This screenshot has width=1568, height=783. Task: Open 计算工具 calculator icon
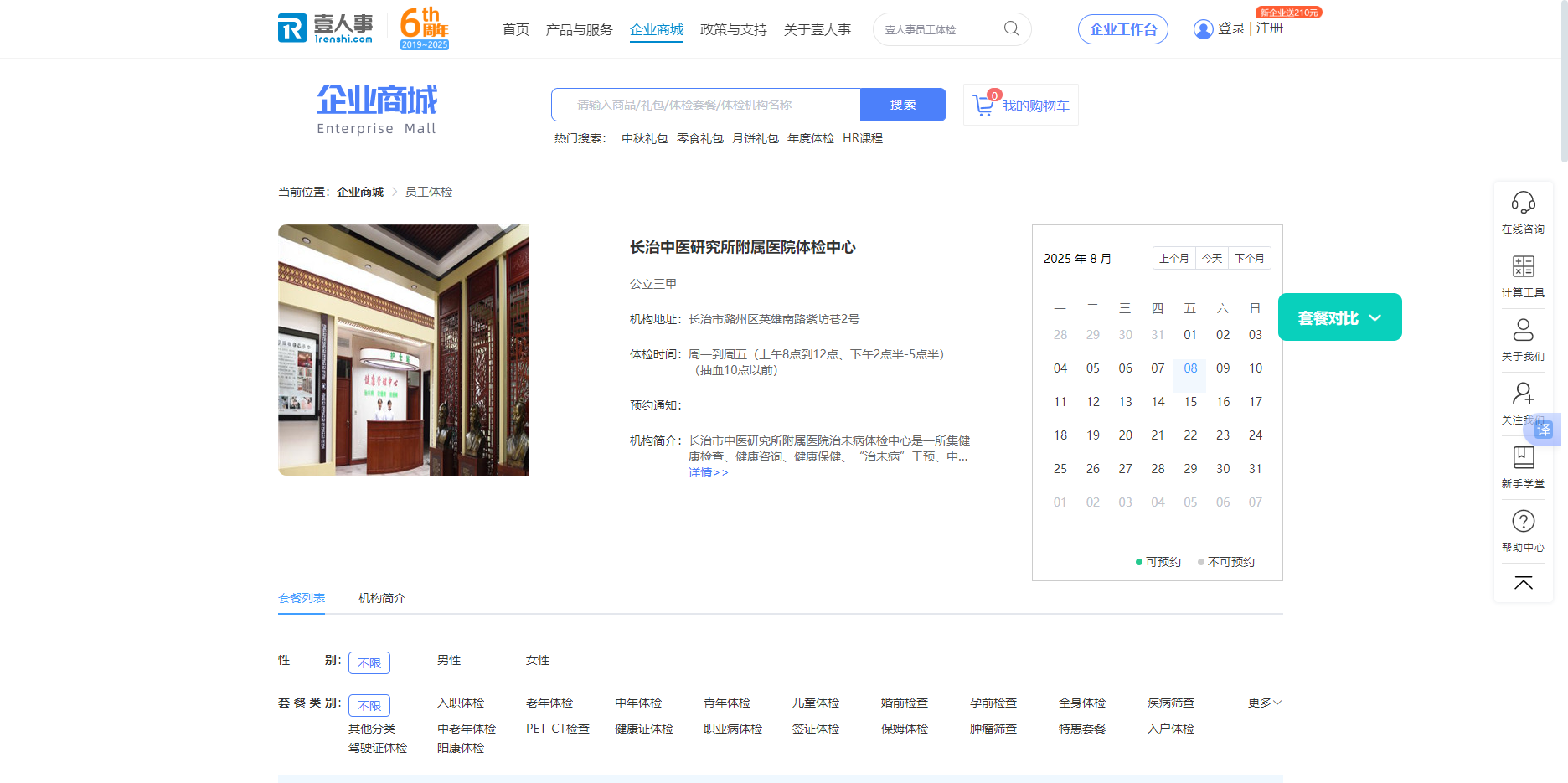point(1523,266)
